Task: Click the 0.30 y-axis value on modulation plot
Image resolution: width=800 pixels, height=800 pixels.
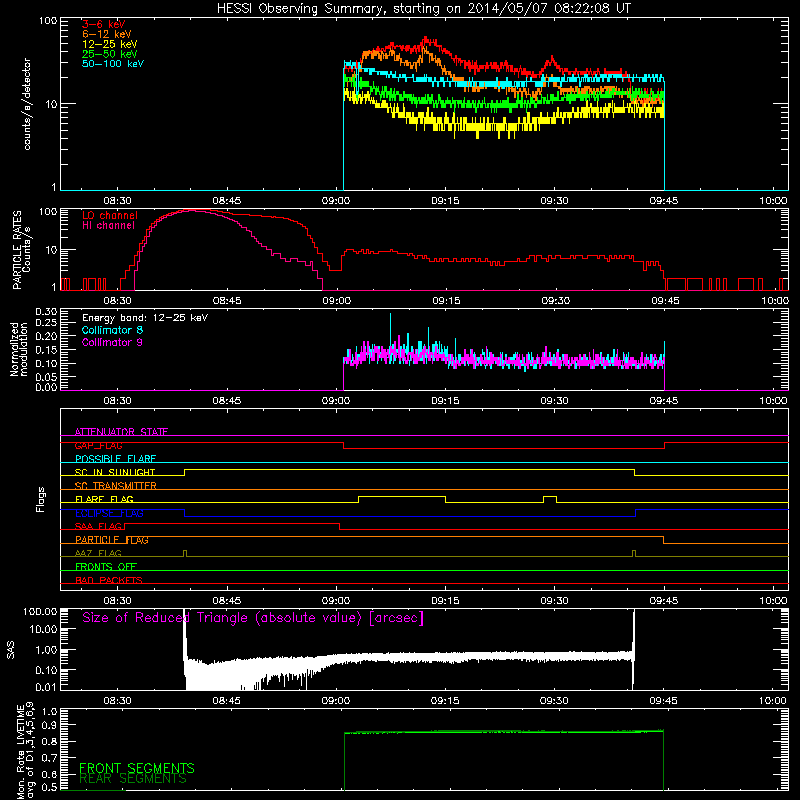Action: [x=46, y=312]
